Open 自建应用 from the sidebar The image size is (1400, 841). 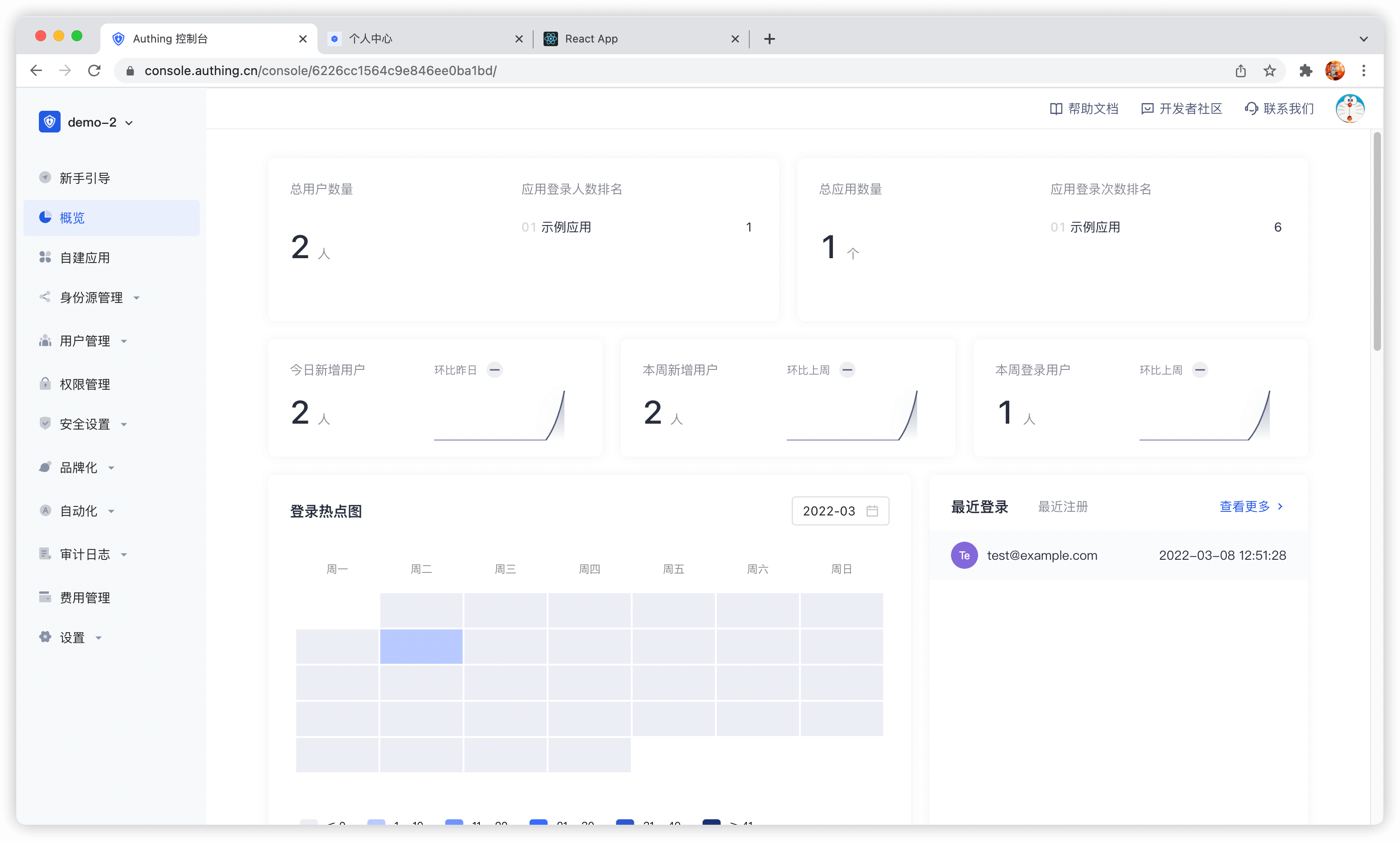tap(85, 258)
